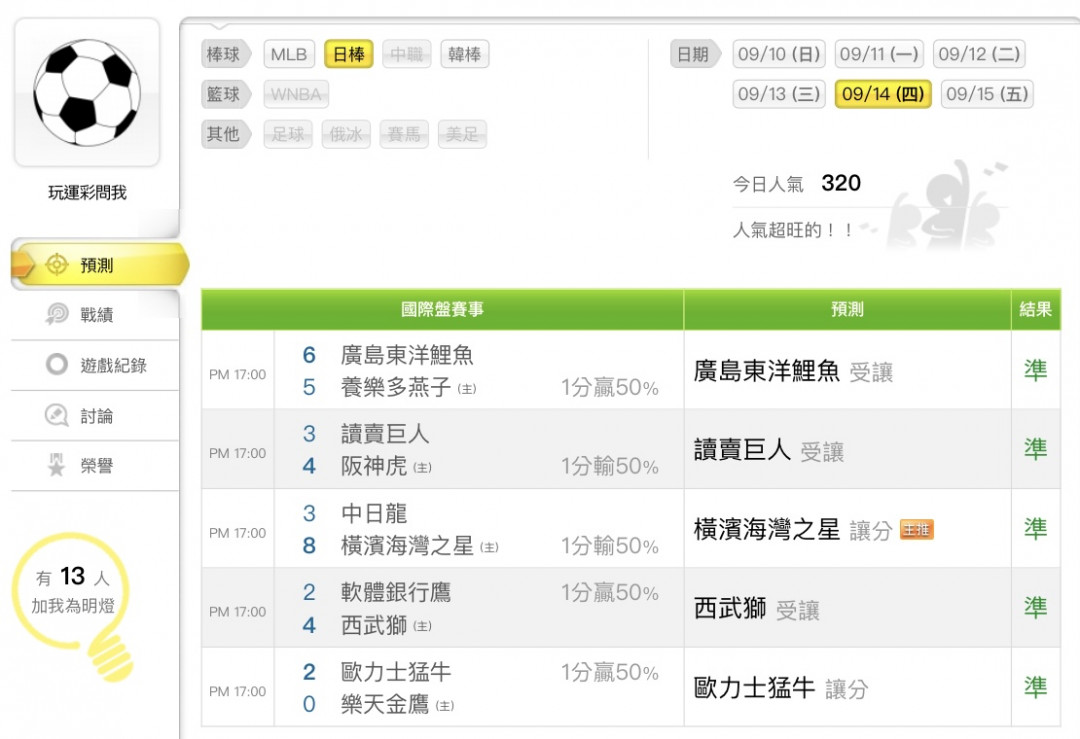Choose date 09/14 (四)

pyautogui.click(x=883, y=94)
